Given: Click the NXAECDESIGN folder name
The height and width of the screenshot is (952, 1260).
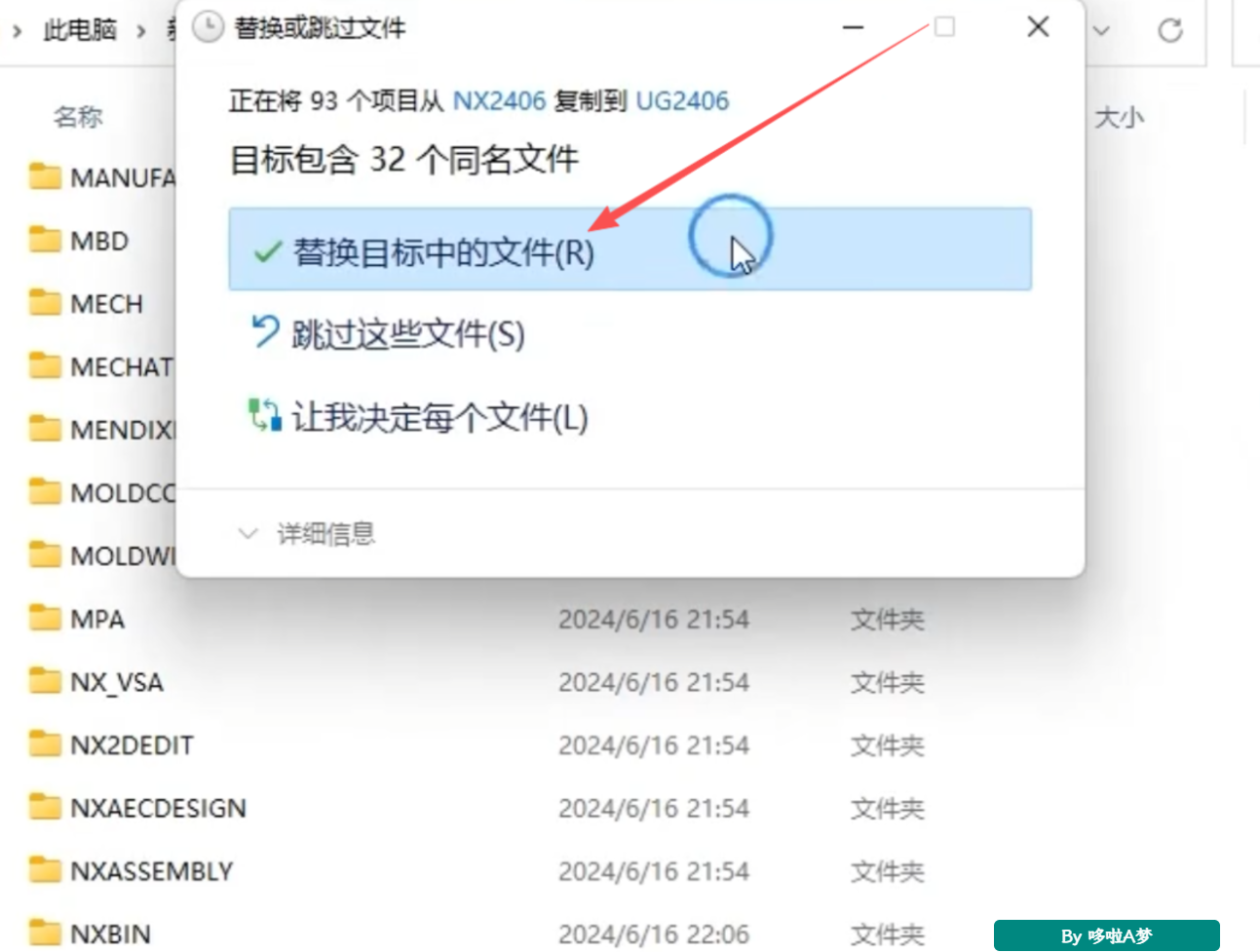Looking at the screenshot, I should point(159,809).
